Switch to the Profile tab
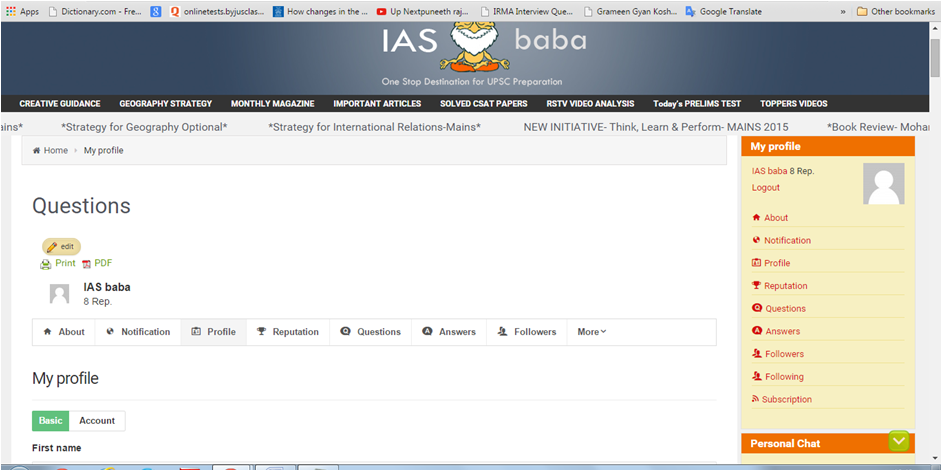This screenshot has height=471, width=942. click(x=214, y=332)
